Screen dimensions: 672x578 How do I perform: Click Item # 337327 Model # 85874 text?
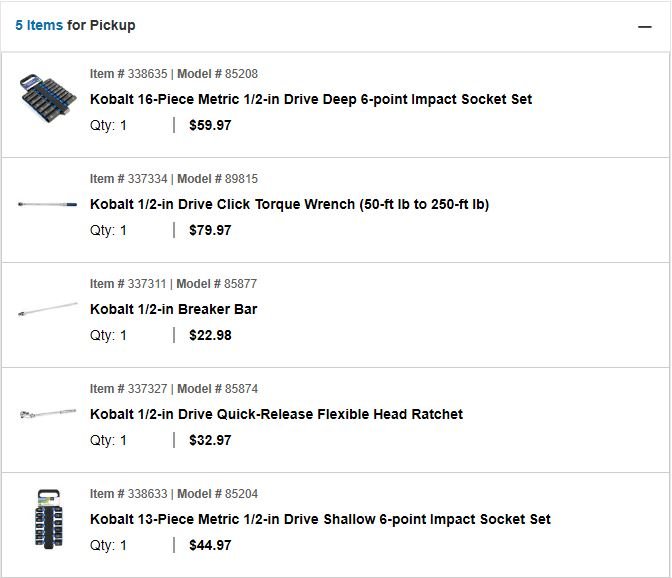click(174, 389)
